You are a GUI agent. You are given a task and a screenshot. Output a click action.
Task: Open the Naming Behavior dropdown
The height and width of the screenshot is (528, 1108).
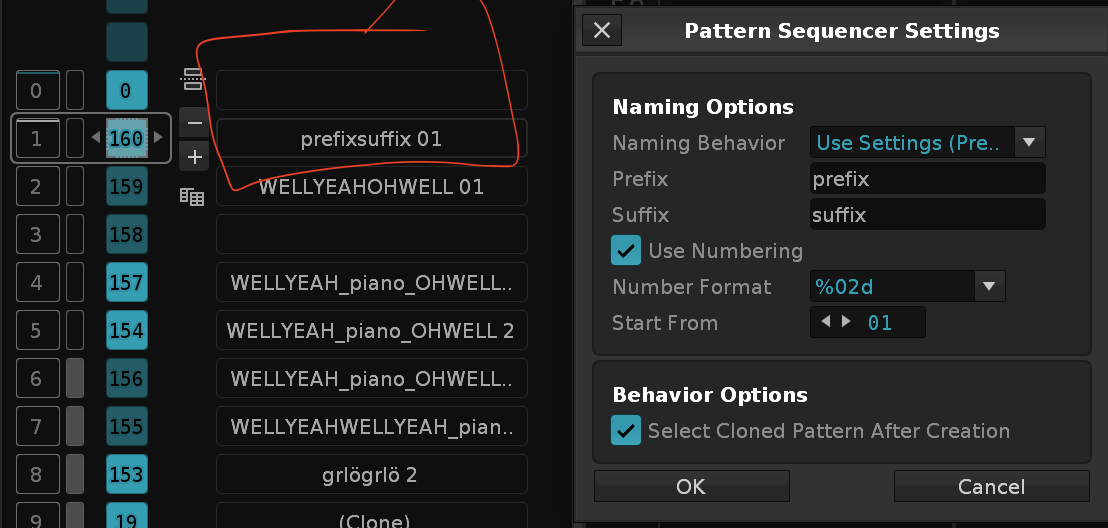tap(927, 143)
